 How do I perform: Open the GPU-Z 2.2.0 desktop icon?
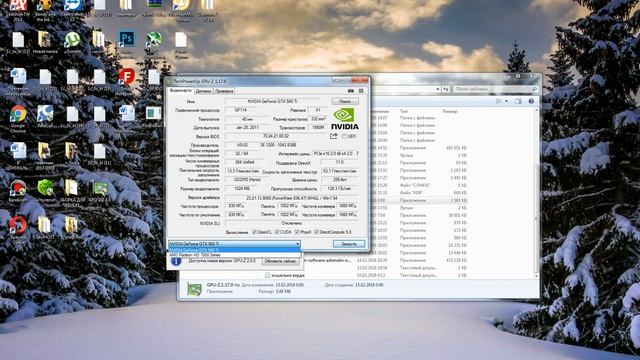pos(100,188)
